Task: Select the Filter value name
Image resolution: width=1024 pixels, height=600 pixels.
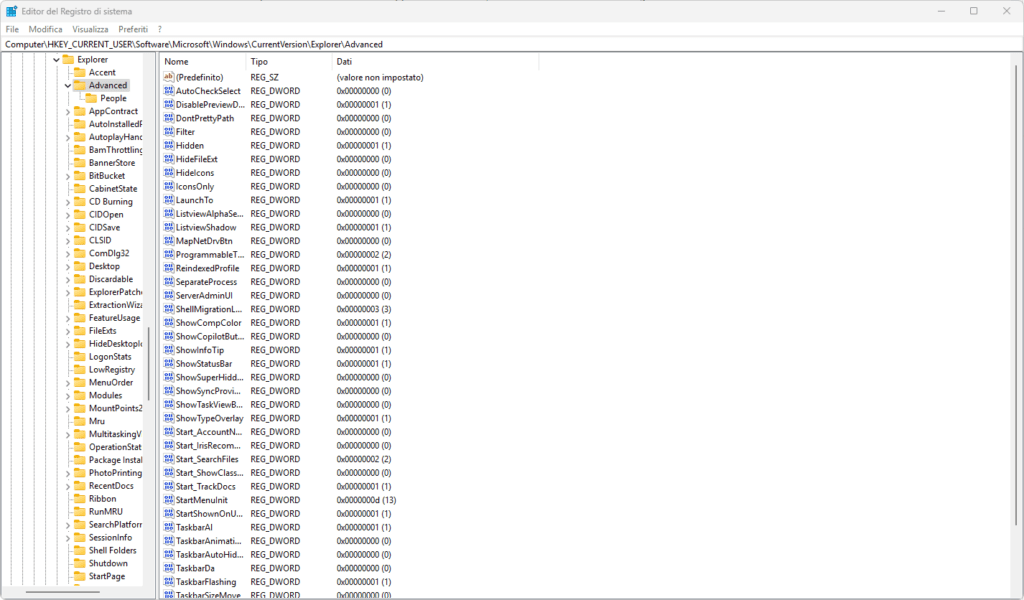Action: click(185, 132)
